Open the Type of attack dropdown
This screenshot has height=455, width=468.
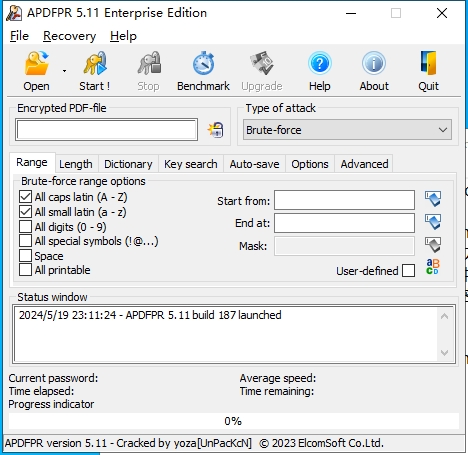(x=347, y=130)
